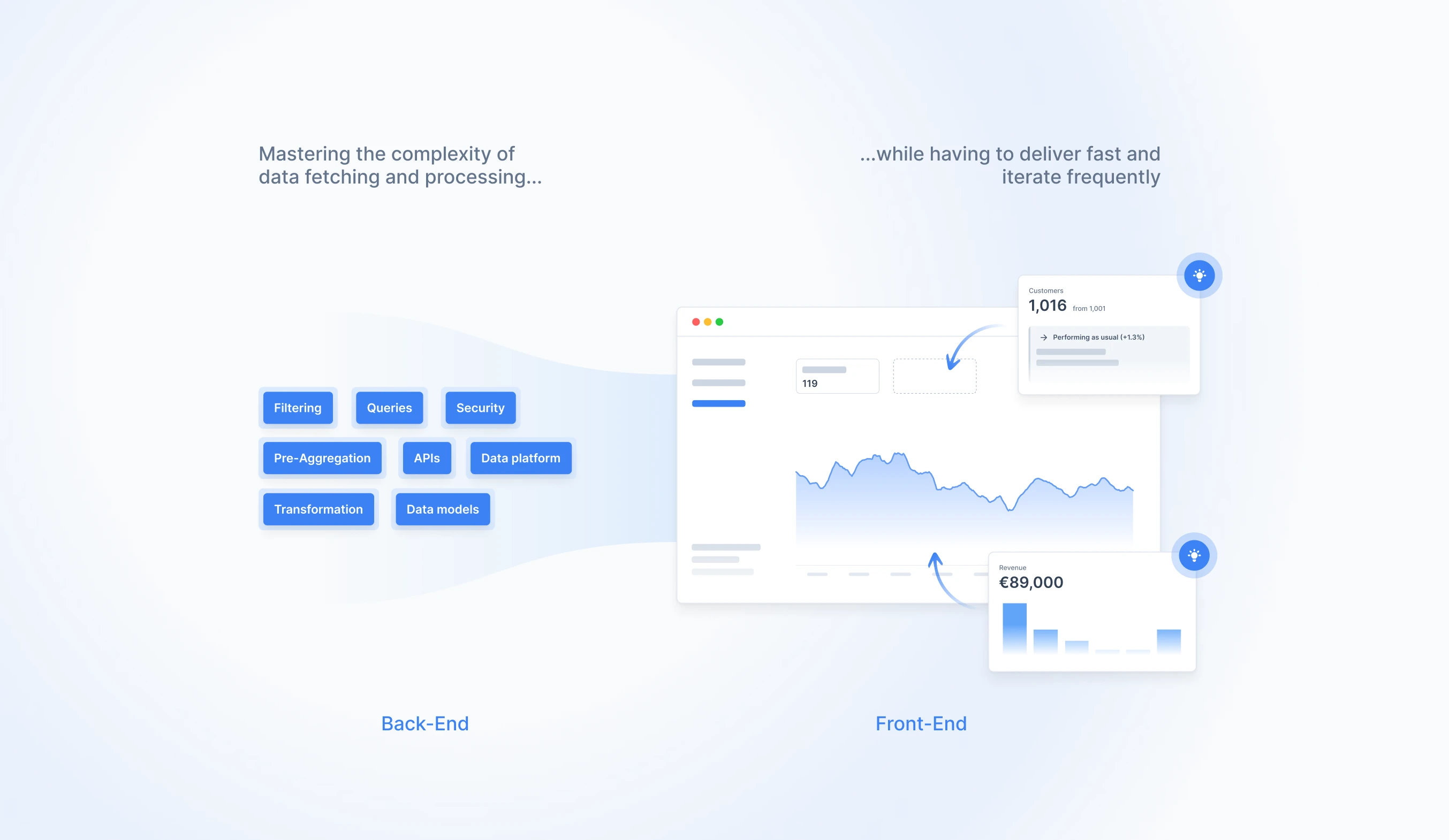Click the bottom lightbulb icon
The image size is (1449, 840).
[x=1193, y=555]
